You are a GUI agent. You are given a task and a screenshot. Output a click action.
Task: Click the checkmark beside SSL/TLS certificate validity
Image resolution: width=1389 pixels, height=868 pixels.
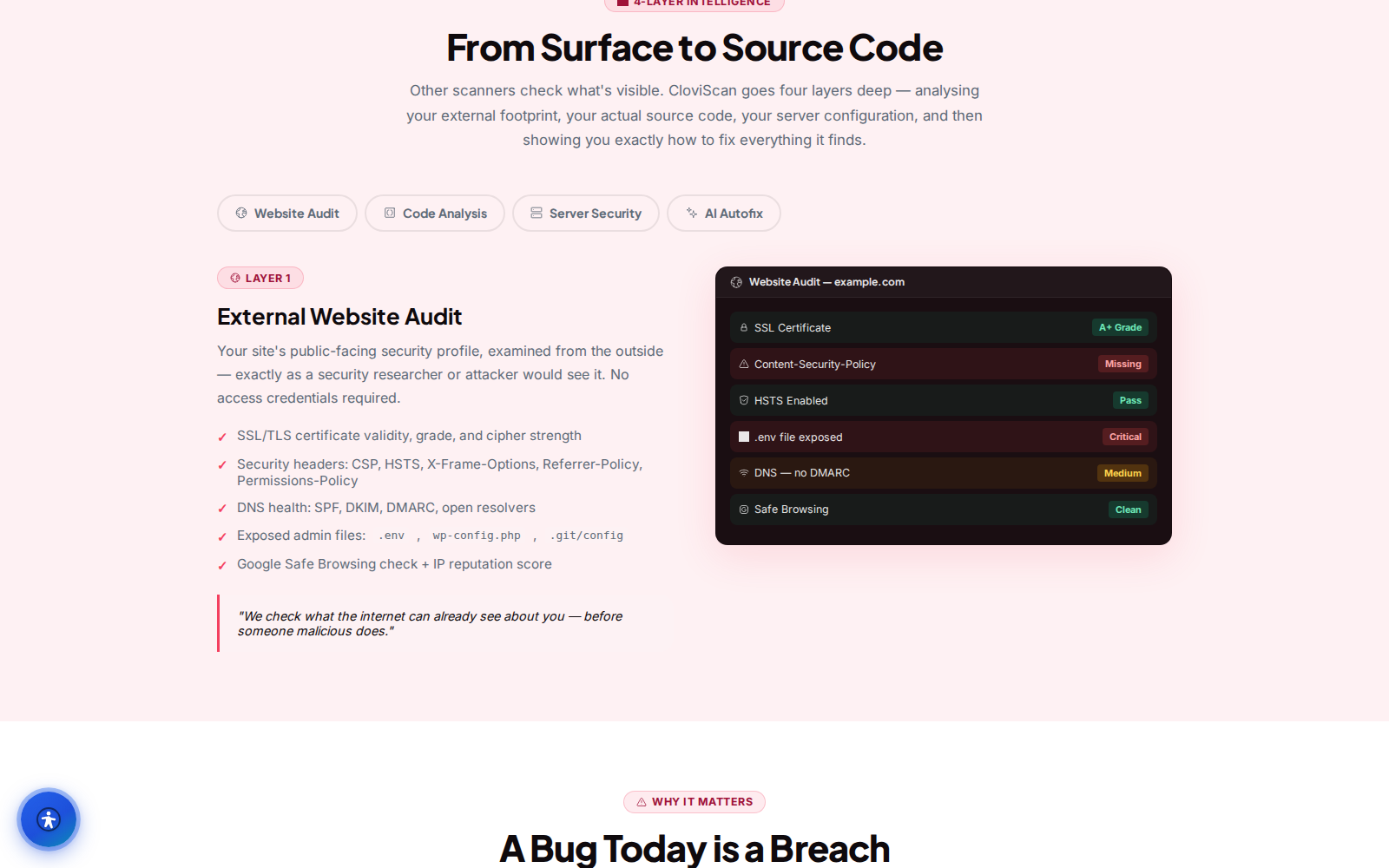222,437
